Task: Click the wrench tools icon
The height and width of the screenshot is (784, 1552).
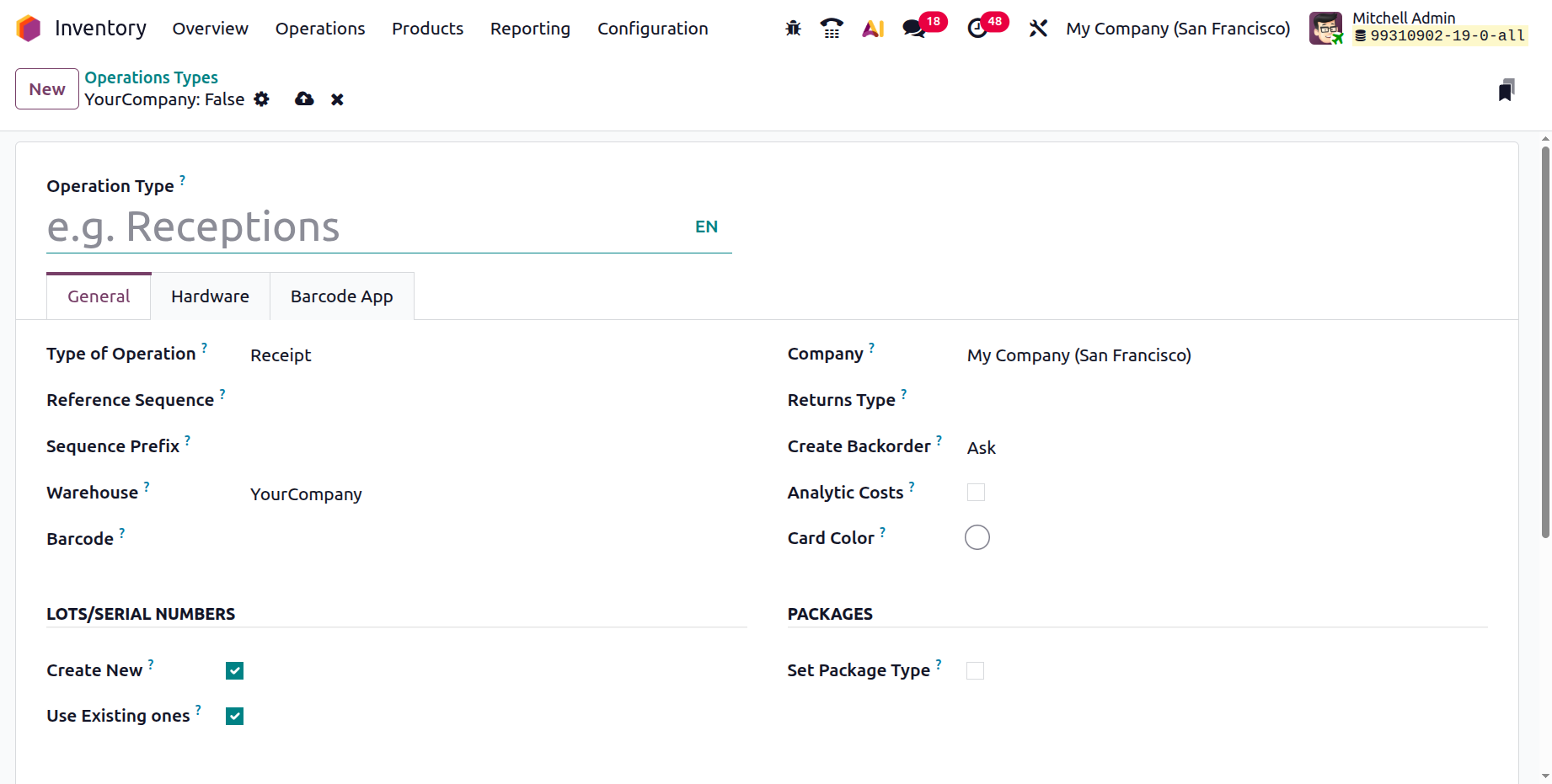Action: tap(1038, 29)
